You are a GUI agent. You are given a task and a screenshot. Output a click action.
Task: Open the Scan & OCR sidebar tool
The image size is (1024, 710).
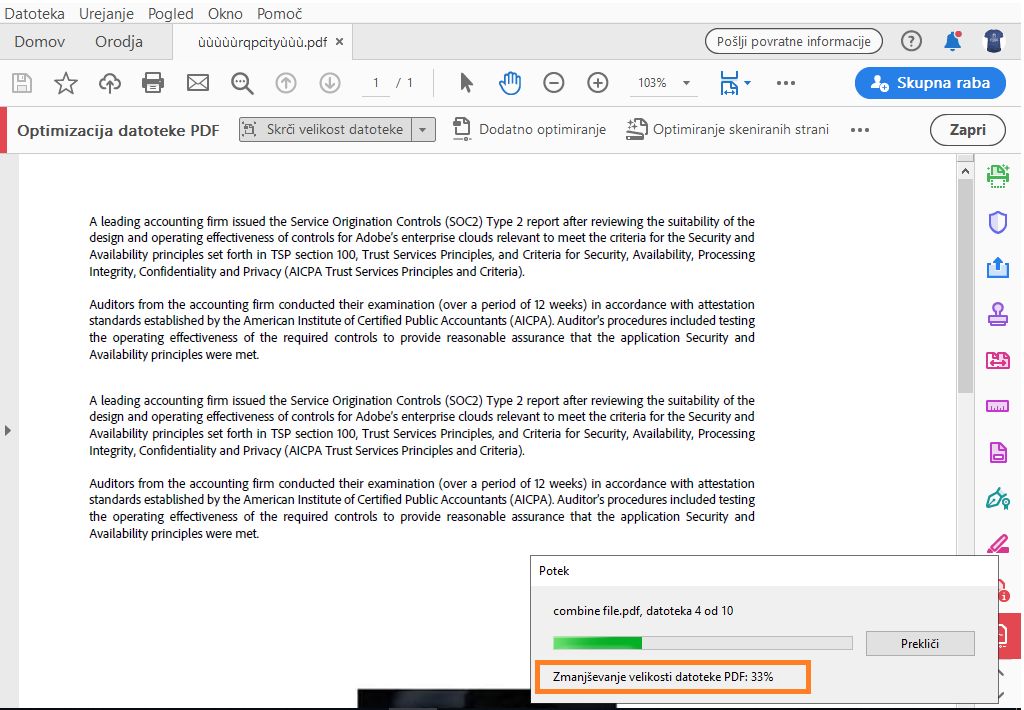pos(996,175)
